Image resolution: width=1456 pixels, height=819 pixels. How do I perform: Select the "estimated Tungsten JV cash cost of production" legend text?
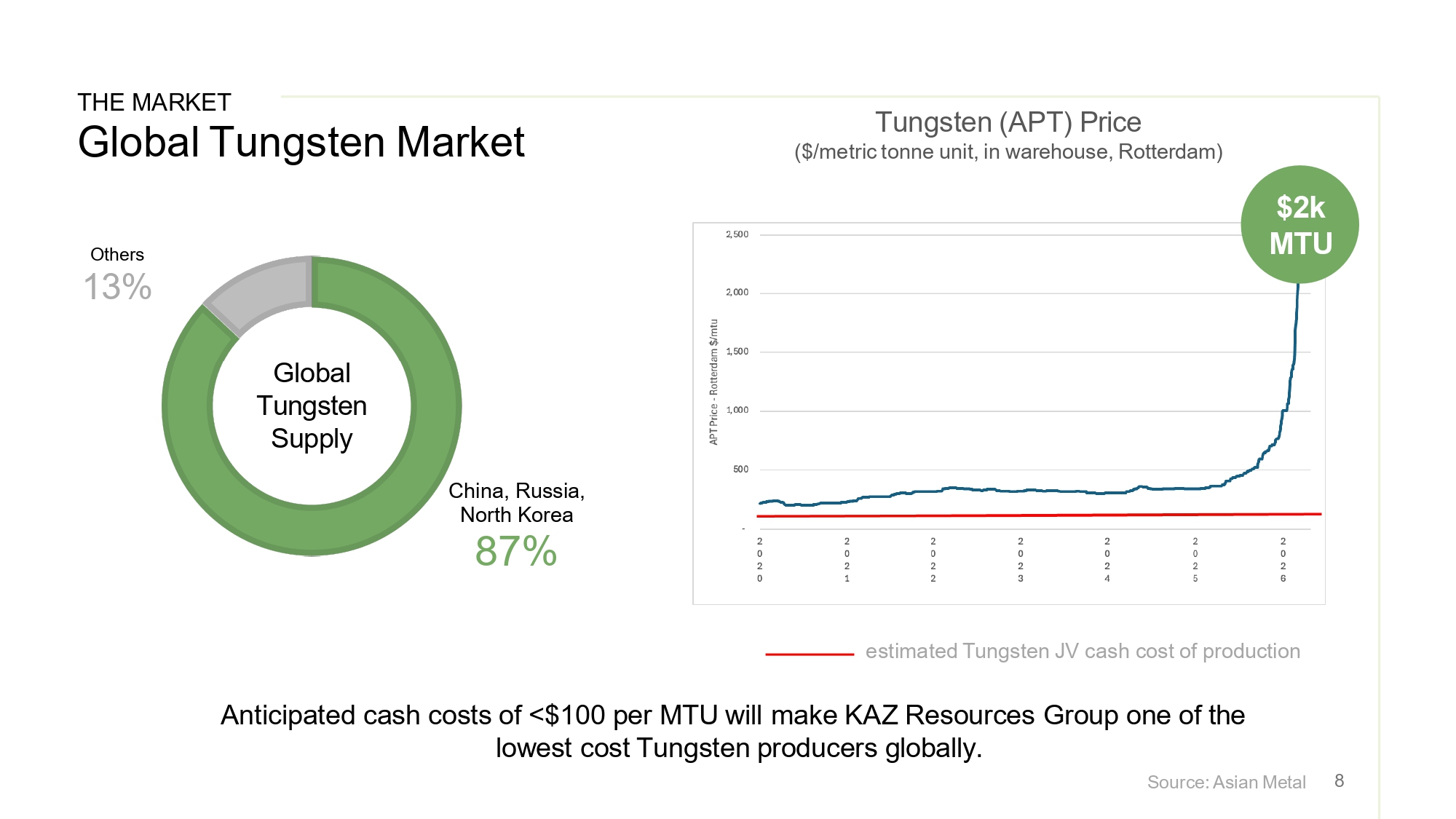1083,652
